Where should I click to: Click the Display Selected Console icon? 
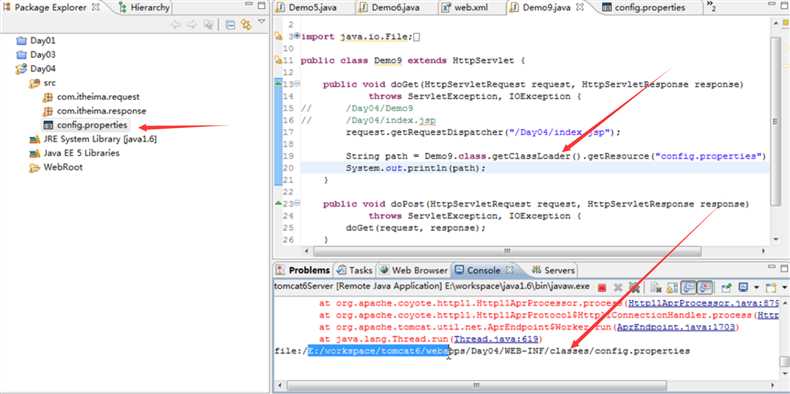[743, 288]
